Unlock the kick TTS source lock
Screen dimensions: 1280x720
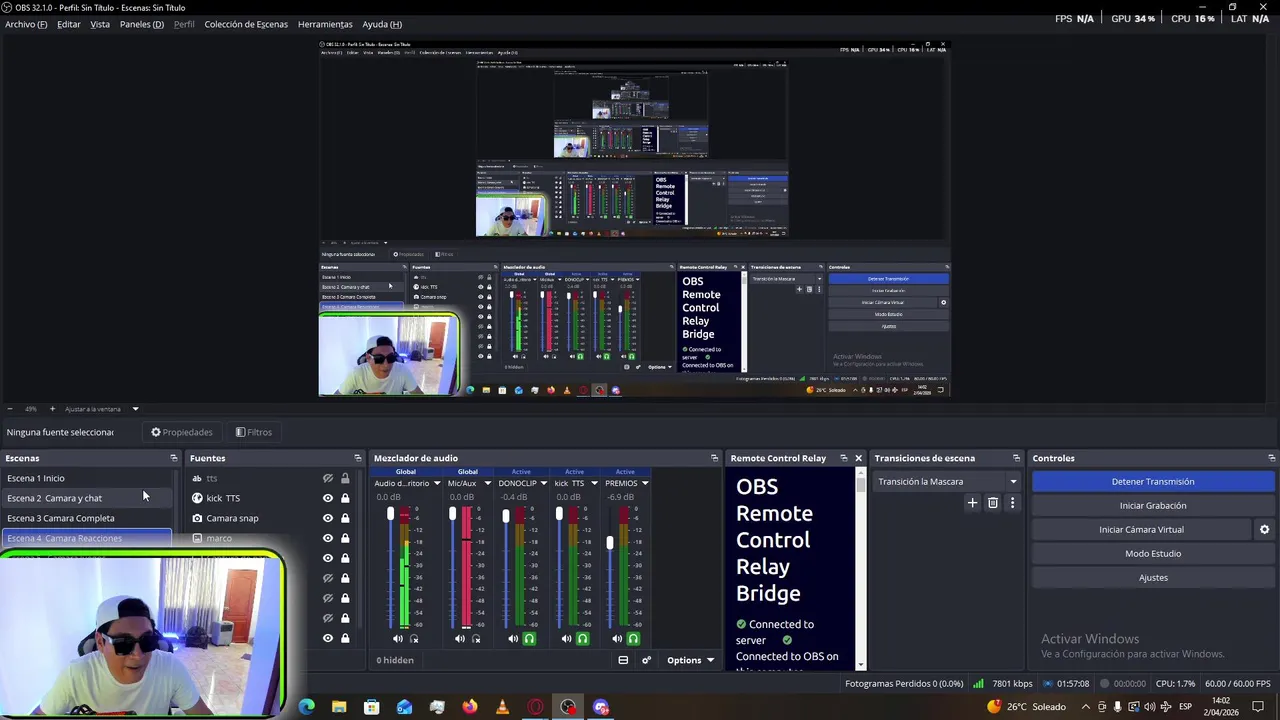click(x=345, y=498)
